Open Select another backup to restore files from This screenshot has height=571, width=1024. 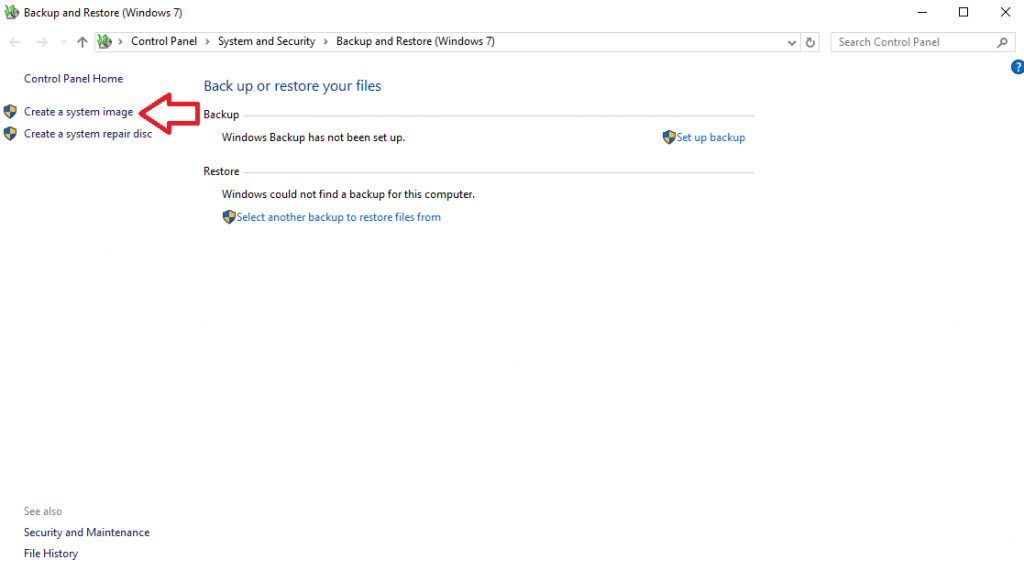(x=338, y=217)
